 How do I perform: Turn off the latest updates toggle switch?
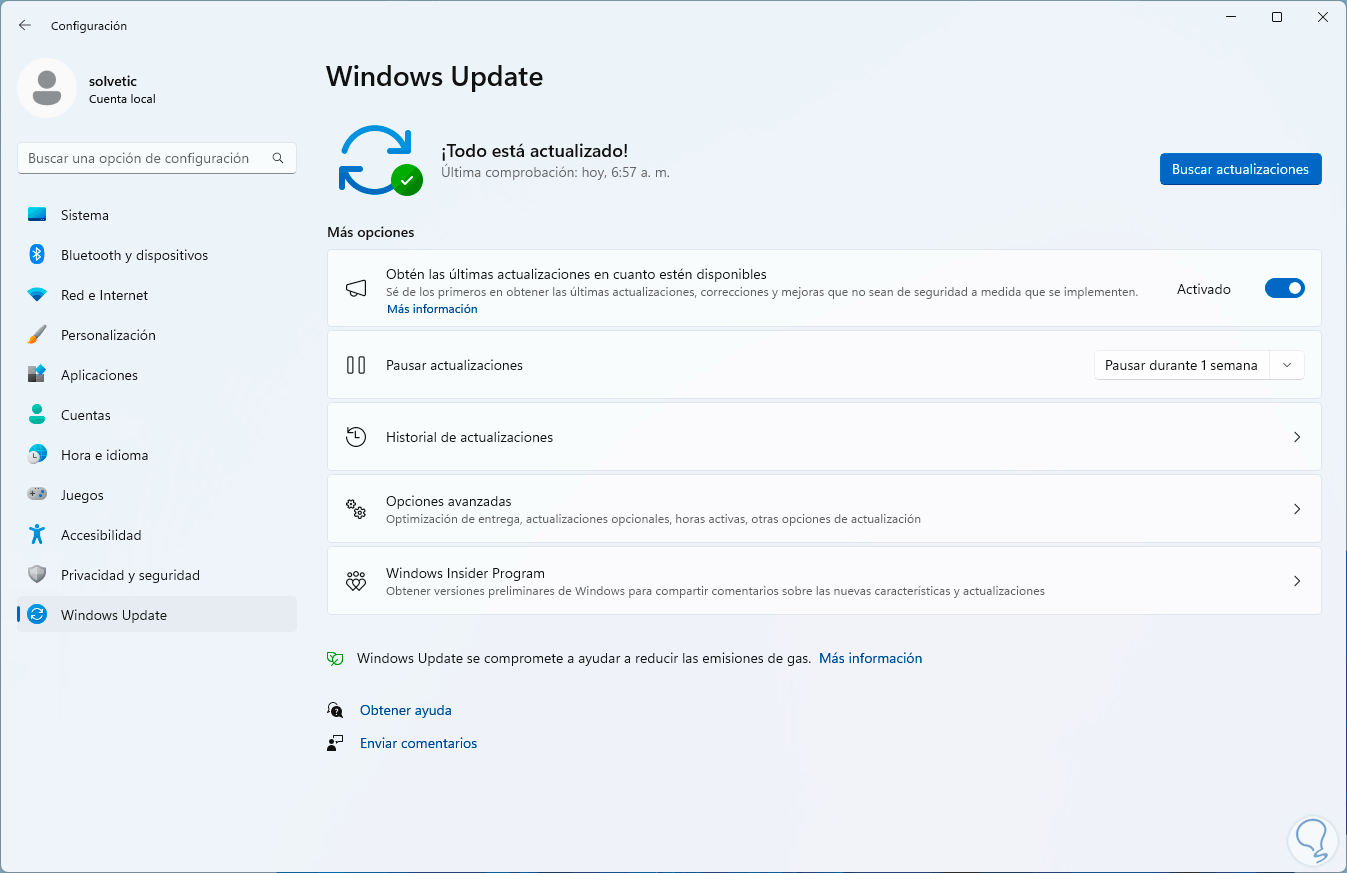pos(1285,289)
